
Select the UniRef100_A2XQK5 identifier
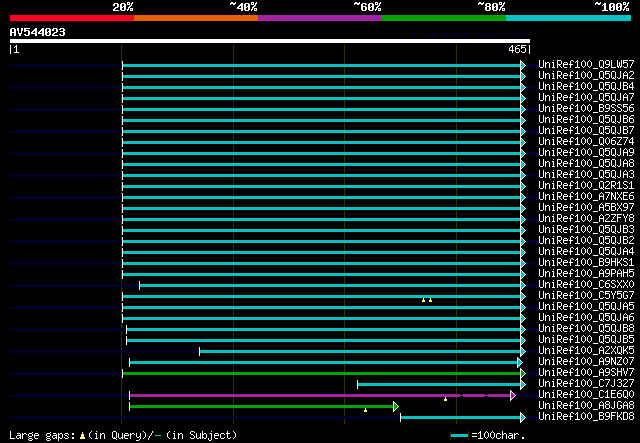coord(586,351)
